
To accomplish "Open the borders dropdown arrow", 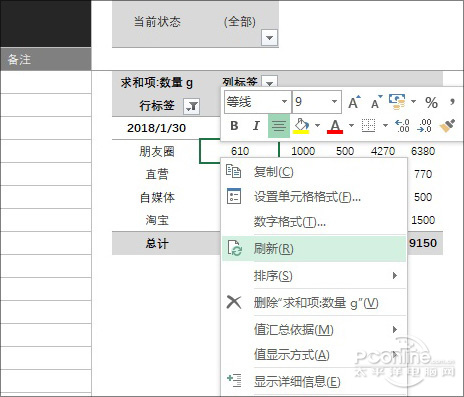I will coord(385,126).
